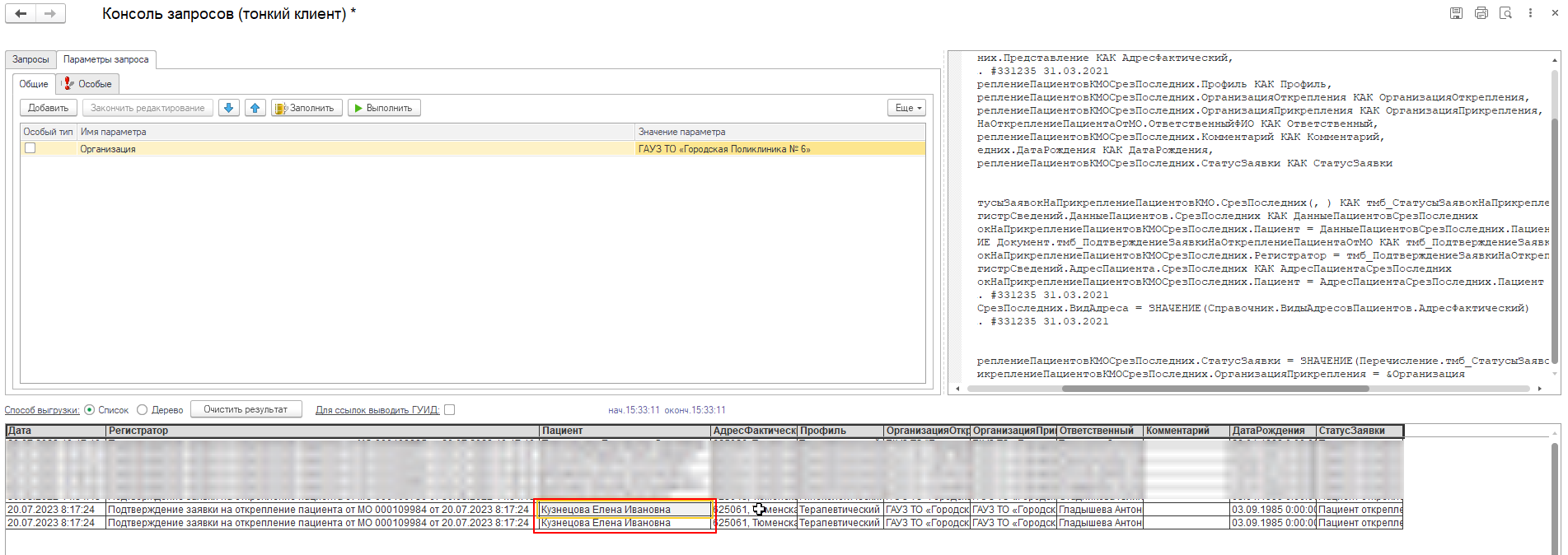
Task: Click the printer icon
Action: (1481, 13)
